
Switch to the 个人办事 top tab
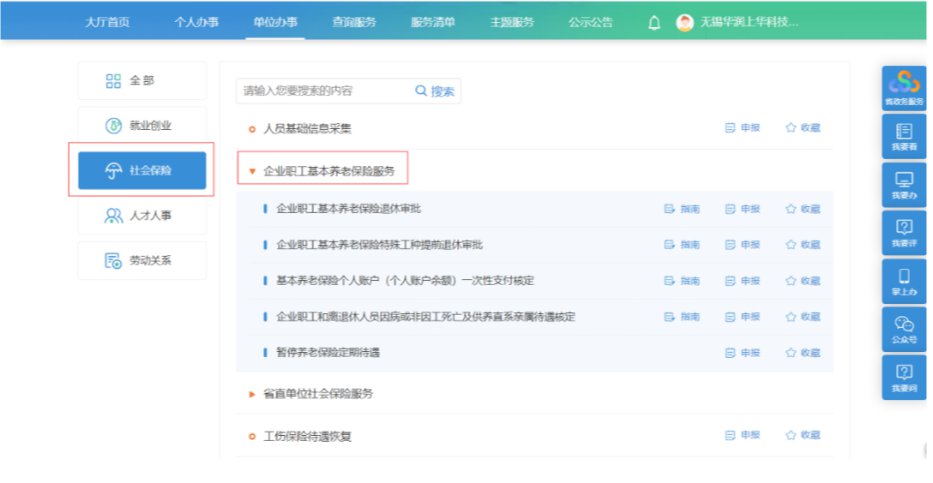point(196,23)
